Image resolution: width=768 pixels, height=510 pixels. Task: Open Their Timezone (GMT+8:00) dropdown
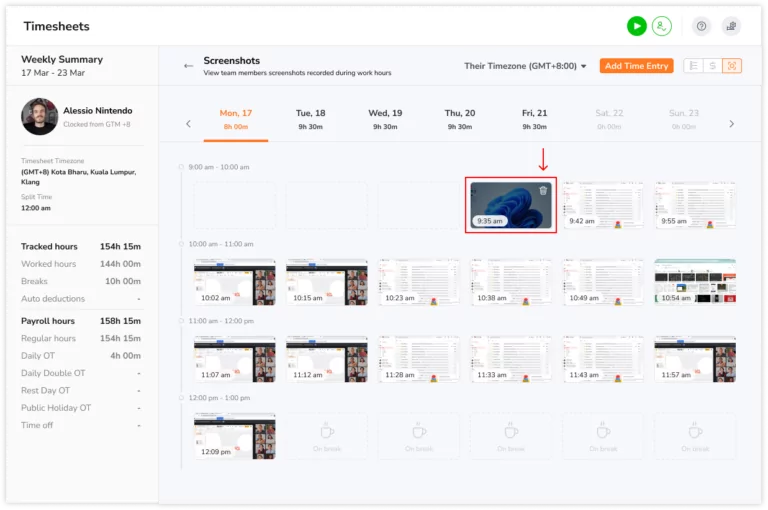click(525, 66)
